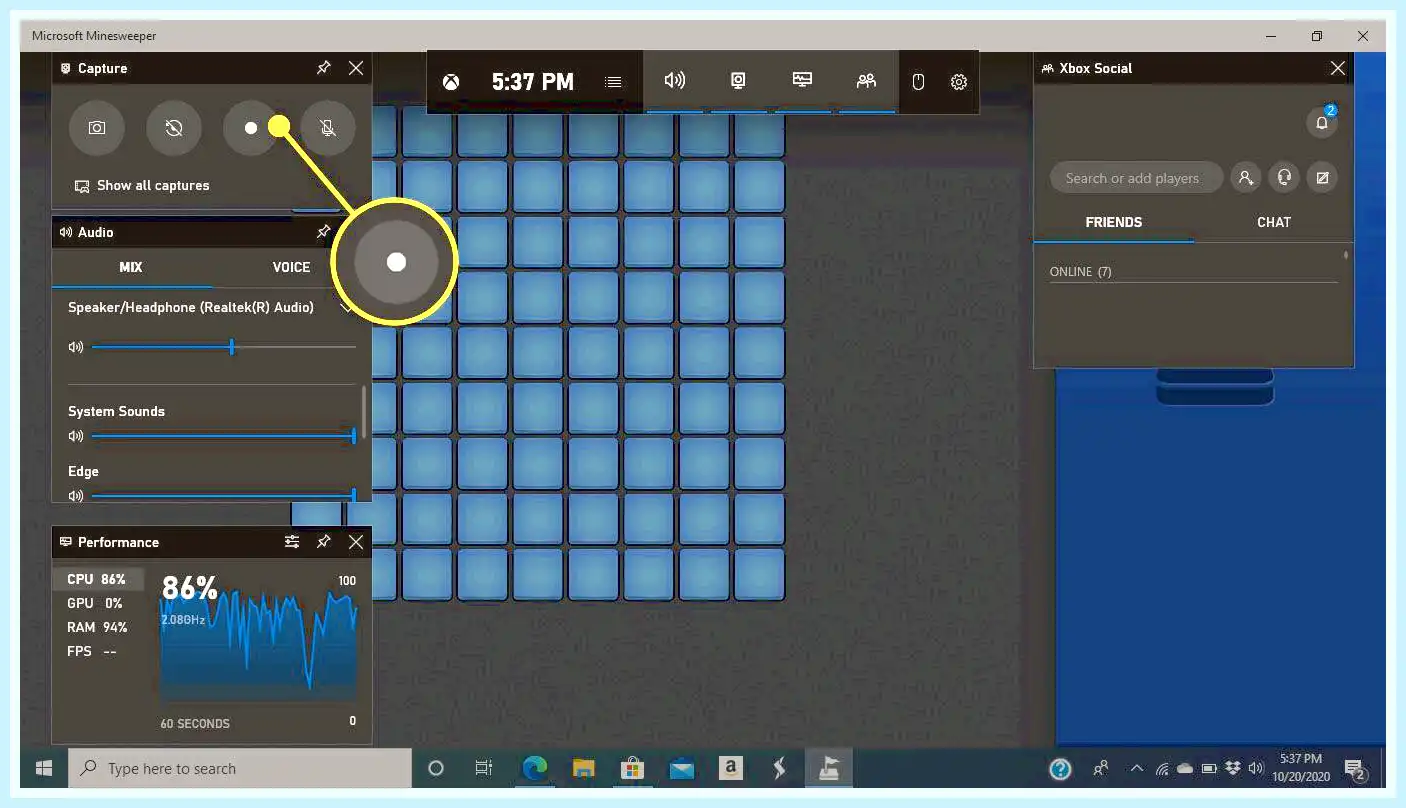Screen dimensions: 1406x808
Task: Start a new chat message
Action: [x=1322, y=178]
